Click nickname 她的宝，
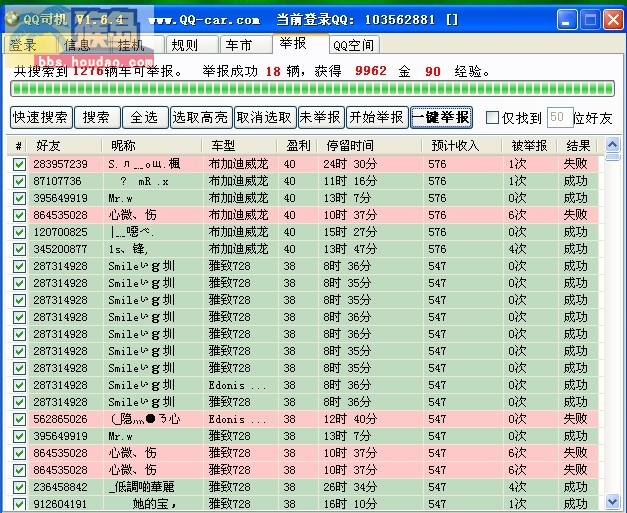 pyautogui.click(x=154, y=504)
